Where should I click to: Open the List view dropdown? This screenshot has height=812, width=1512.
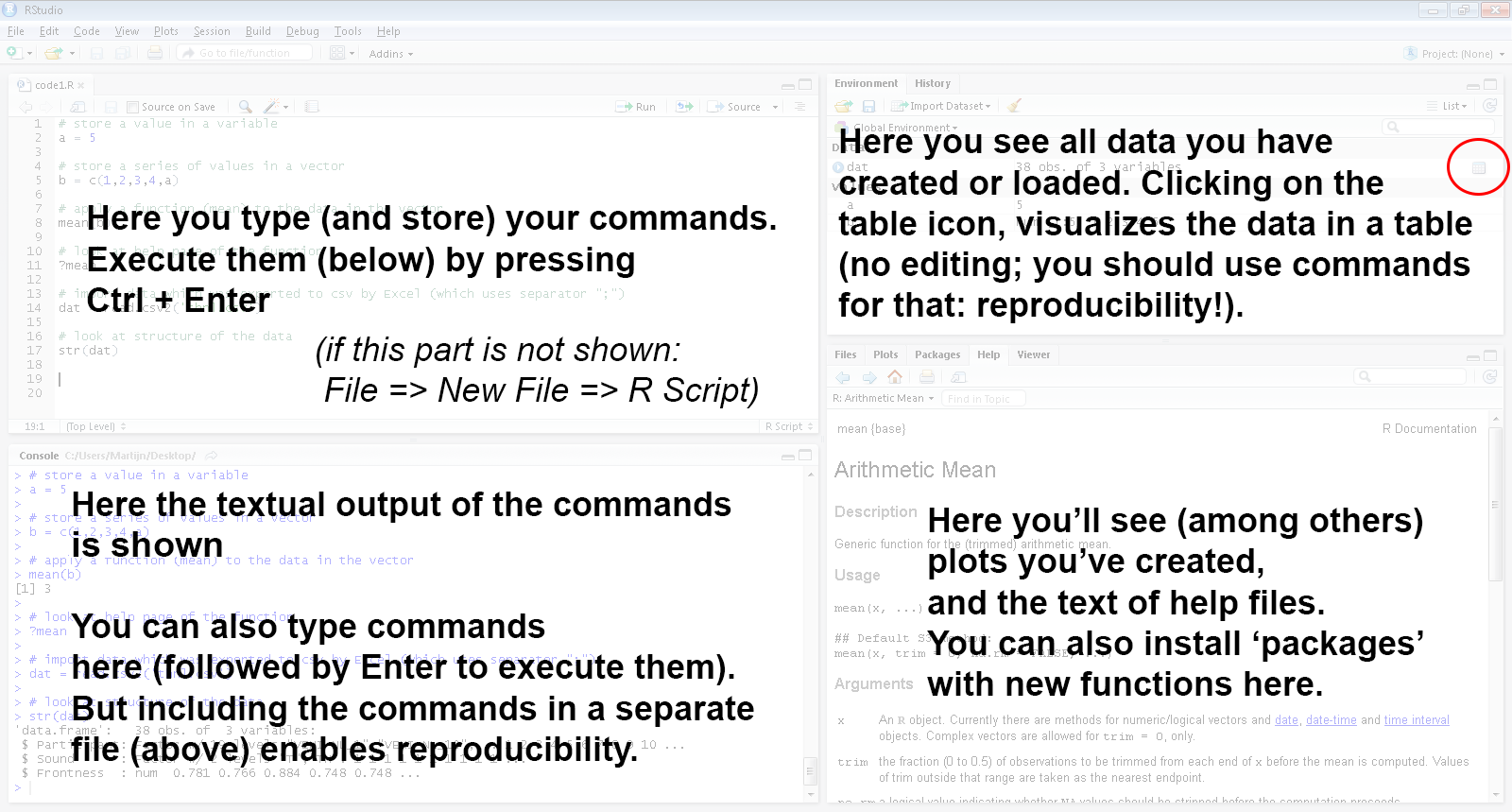click(x=1448, y=106)
